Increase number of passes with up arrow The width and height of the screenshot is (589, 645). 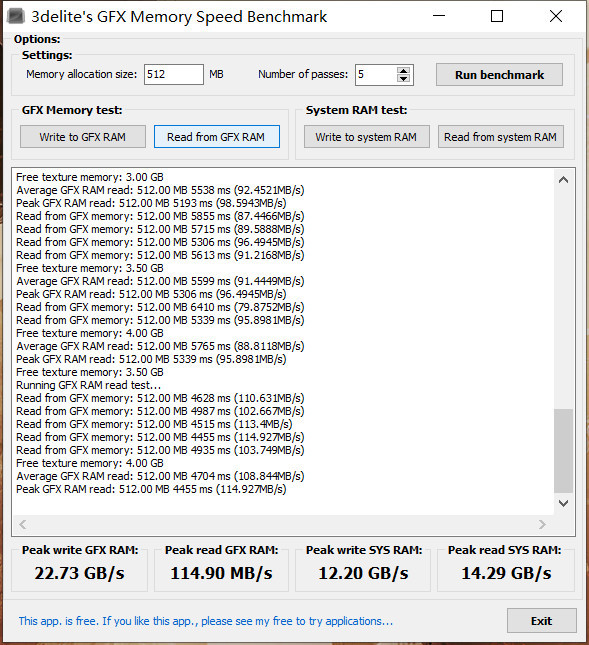pos(403,70)
